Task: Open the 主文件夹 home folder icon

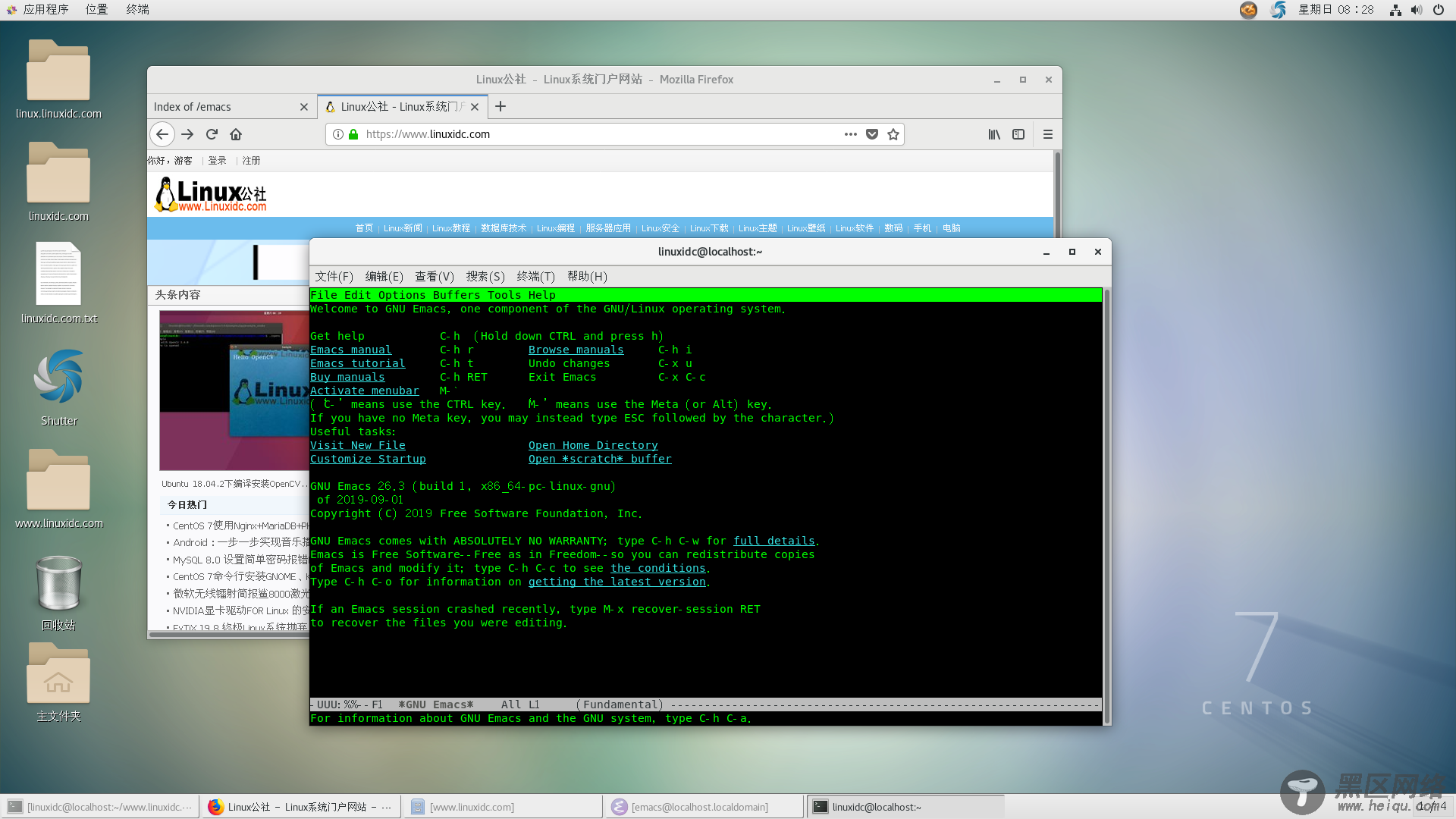Action: click(x=58, y=682)
